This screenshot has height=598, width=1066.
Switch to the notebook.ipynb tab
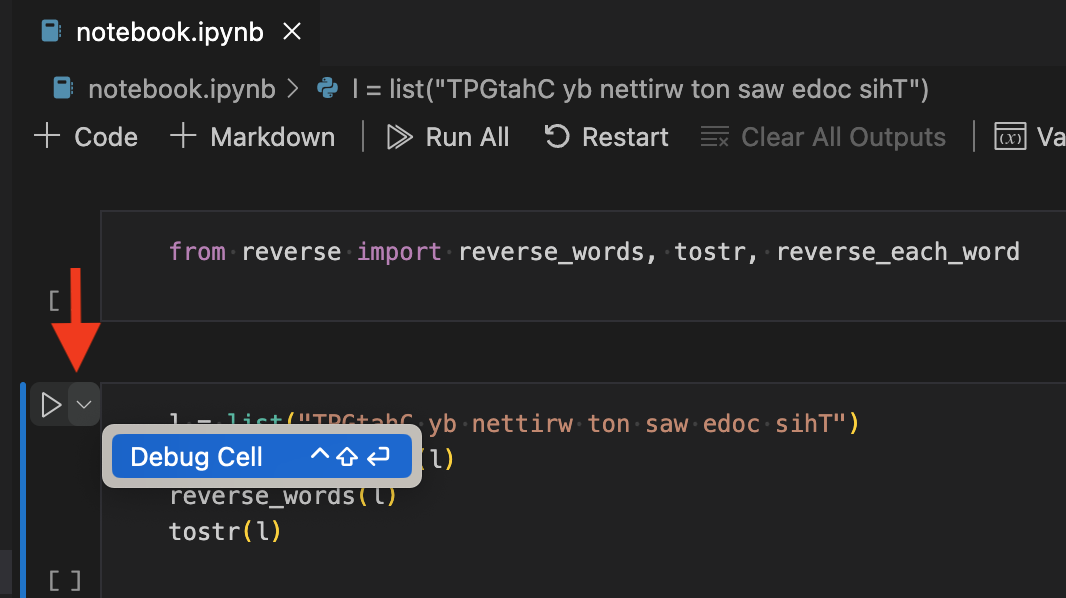click(169, 32)
